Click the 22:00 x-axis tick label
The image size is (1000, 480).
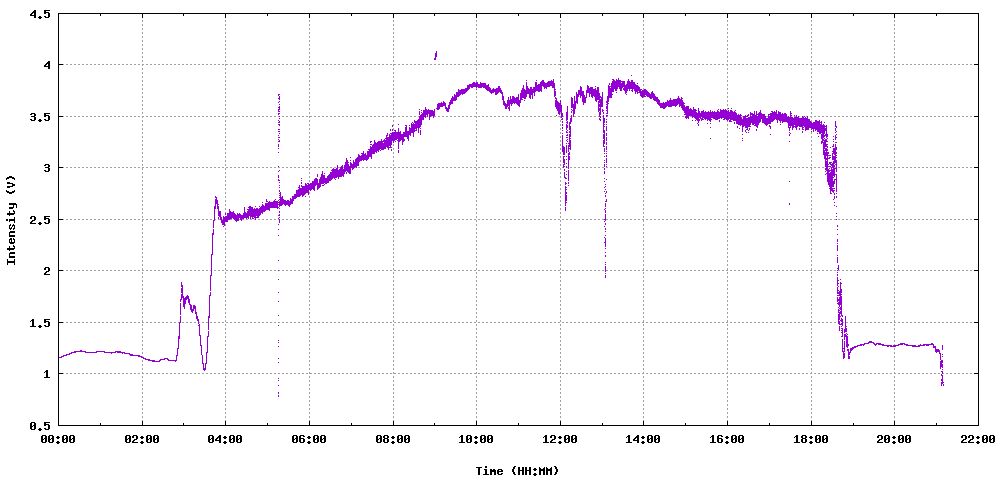click(978, 439)
